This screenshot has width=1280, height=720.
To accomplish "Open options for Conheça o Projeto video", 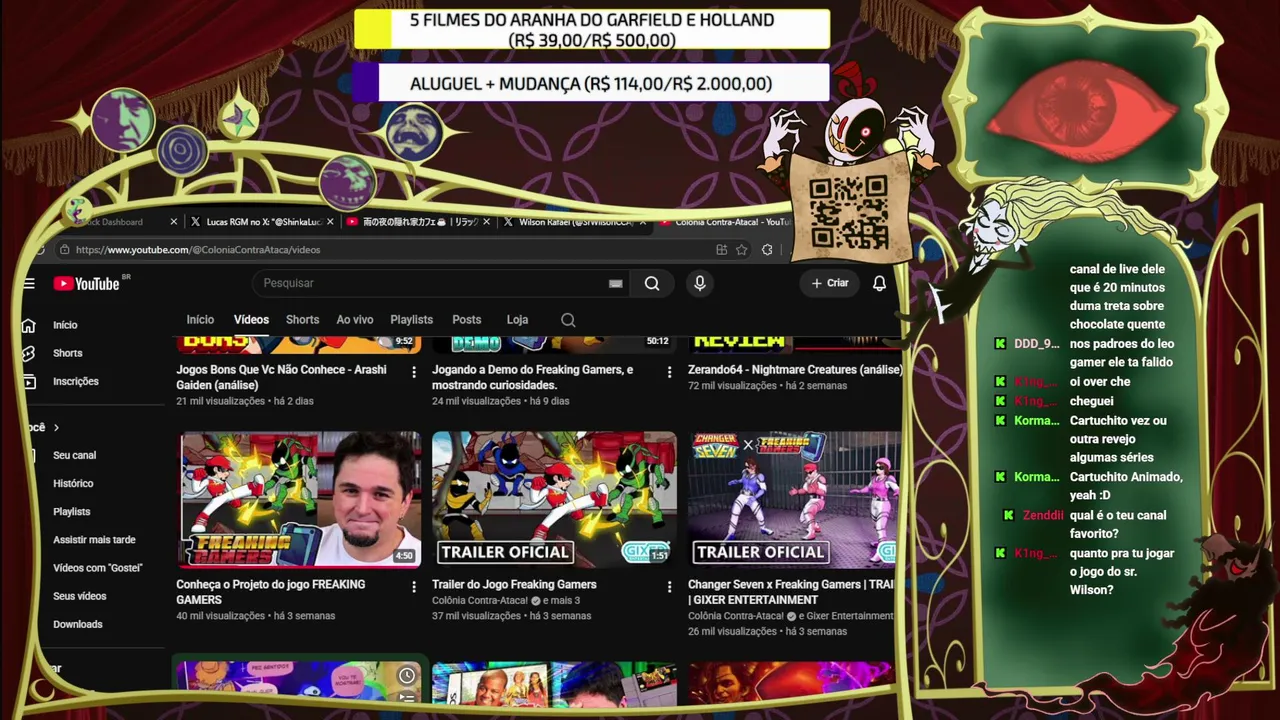I will pos(414,587).
